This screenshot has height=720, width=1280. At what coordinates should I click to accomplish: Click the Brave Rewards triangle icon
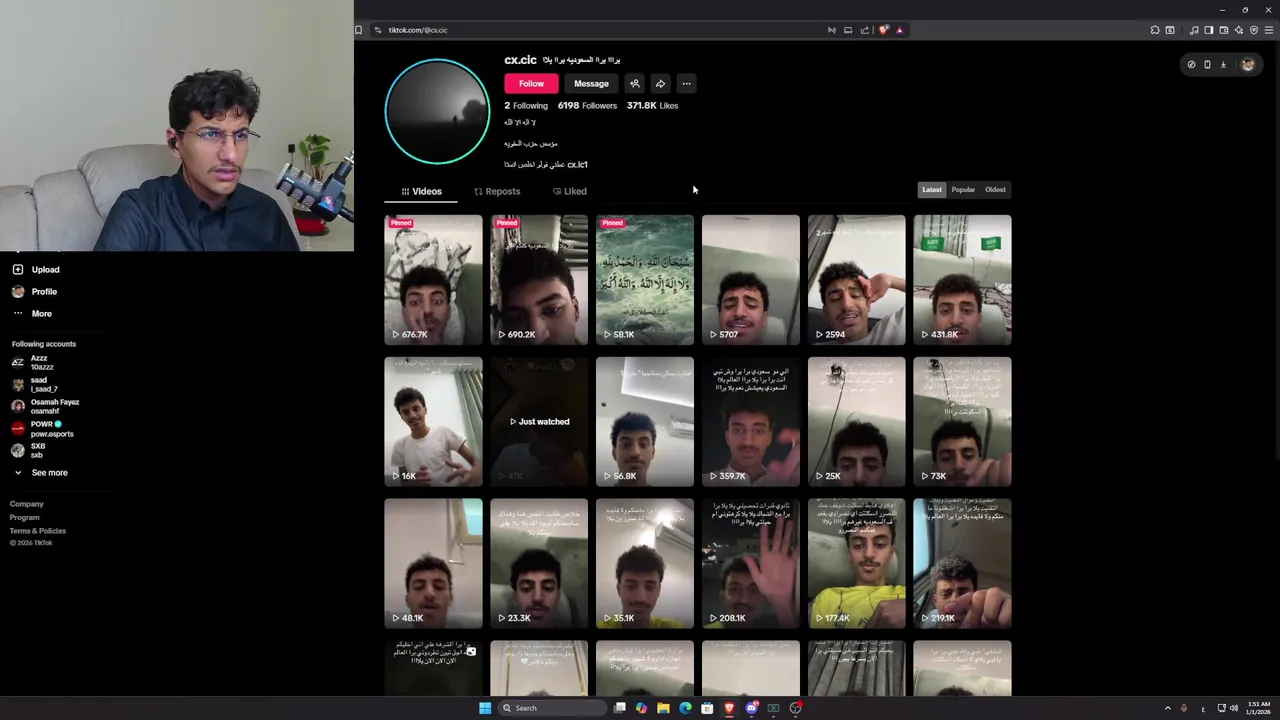point(900,30)
